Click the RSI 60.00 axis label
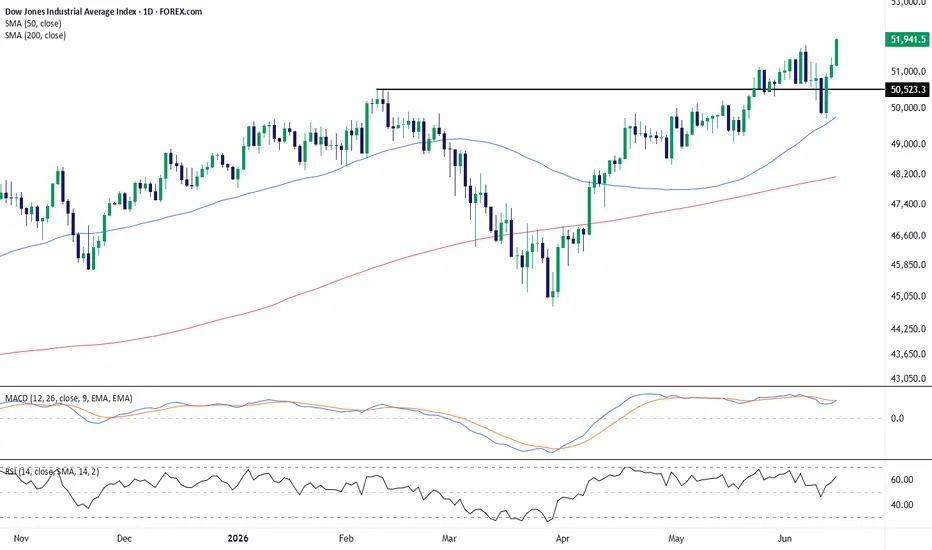Viewport: 932px width, 550px height. tap(902, 480)
